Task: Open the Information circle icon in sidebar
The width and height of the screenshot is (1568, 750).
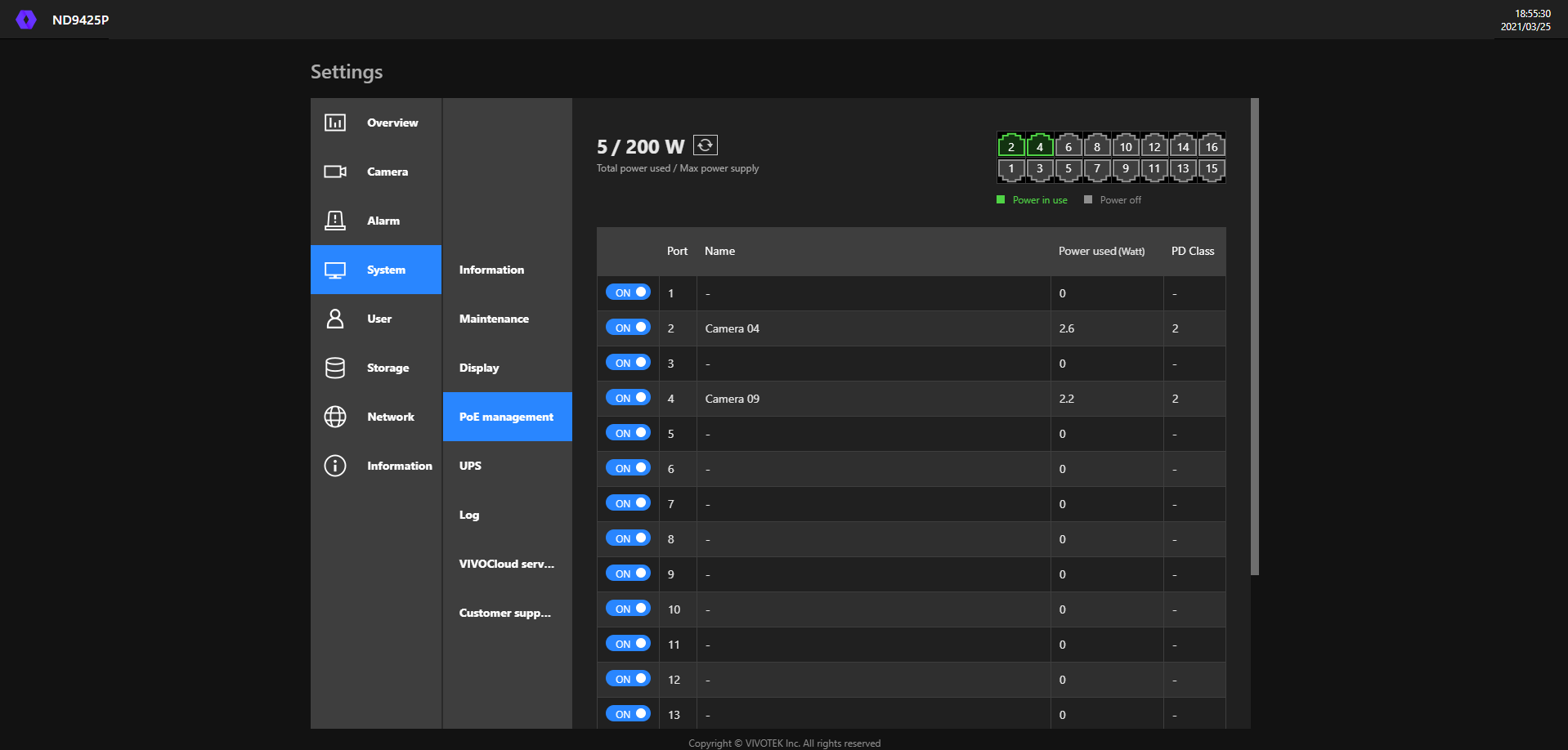Action: point(335,466)
